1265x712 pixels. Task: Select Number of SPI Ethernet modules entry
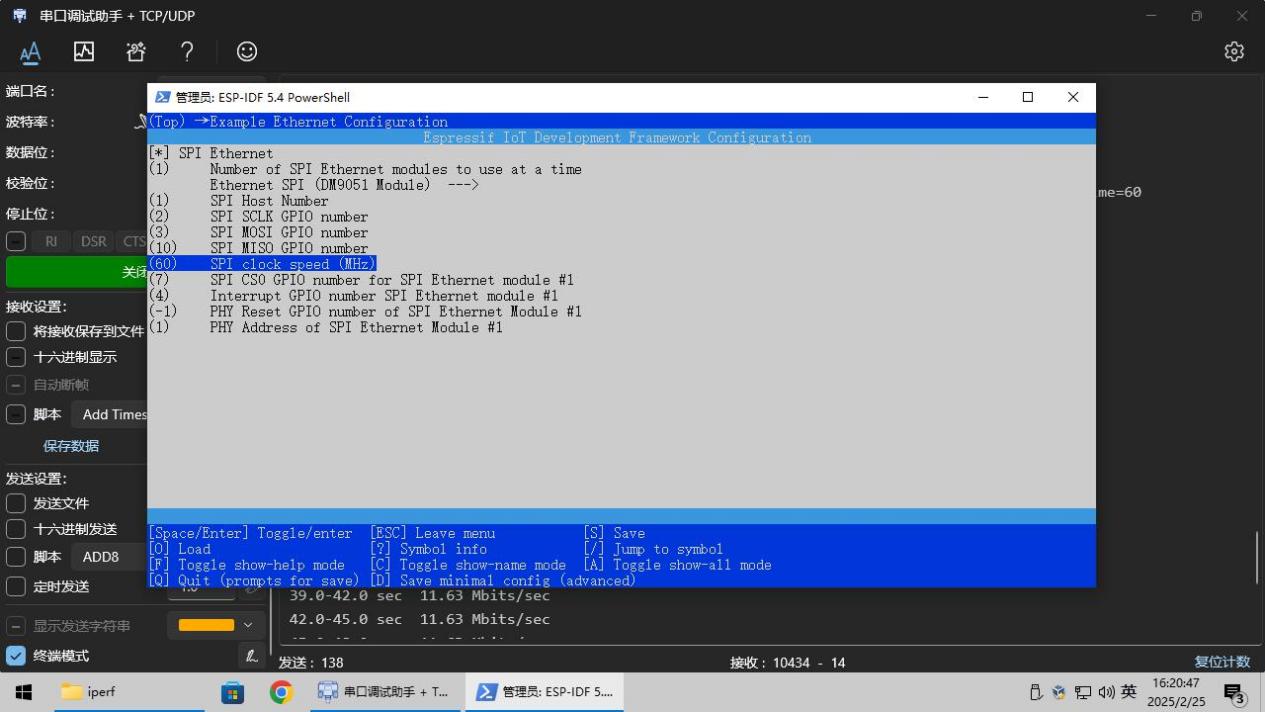pos(364,169)
